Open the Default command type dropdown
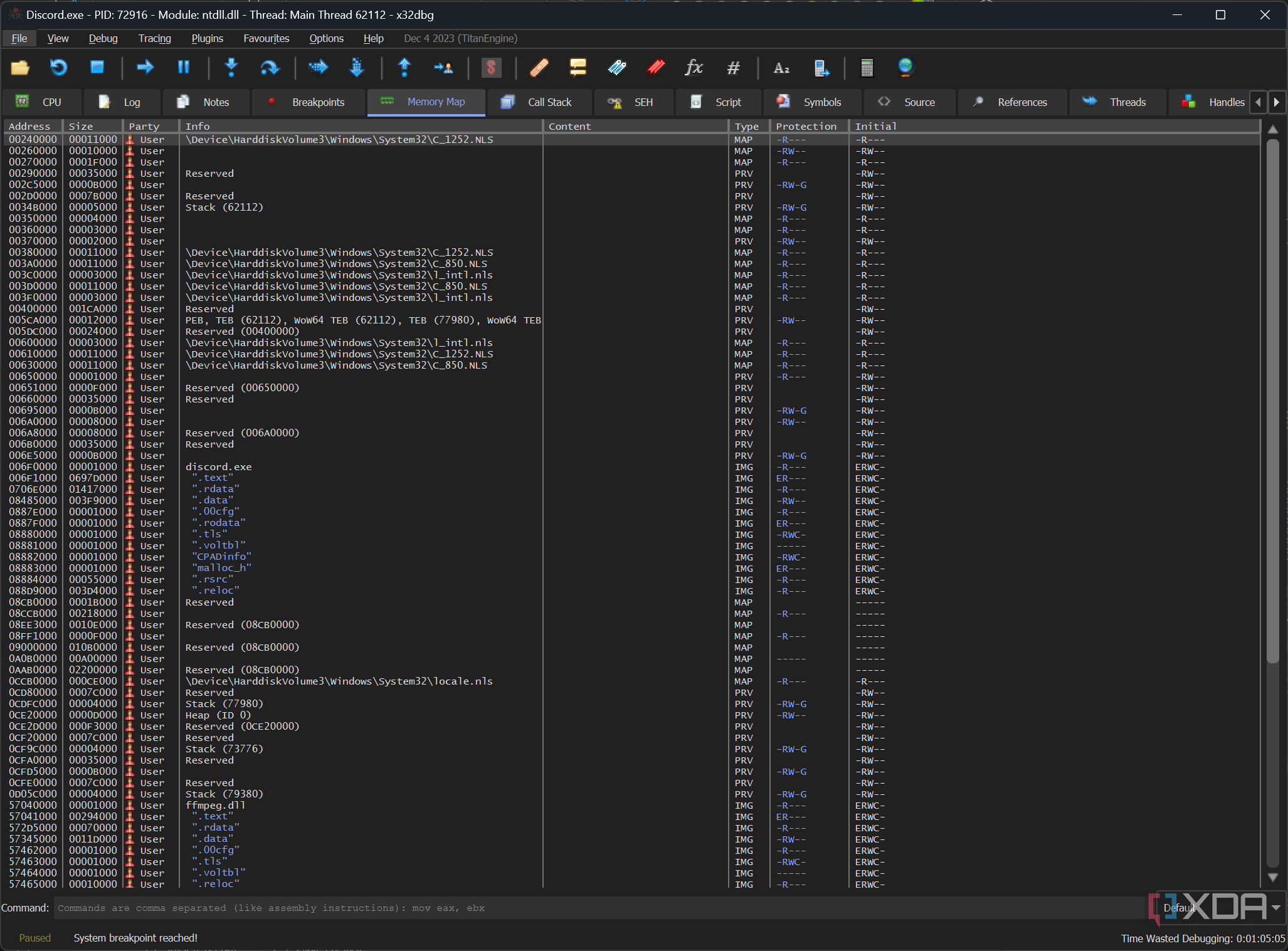This screenshot has width=1288, height=951. [x=1220, y=908]
